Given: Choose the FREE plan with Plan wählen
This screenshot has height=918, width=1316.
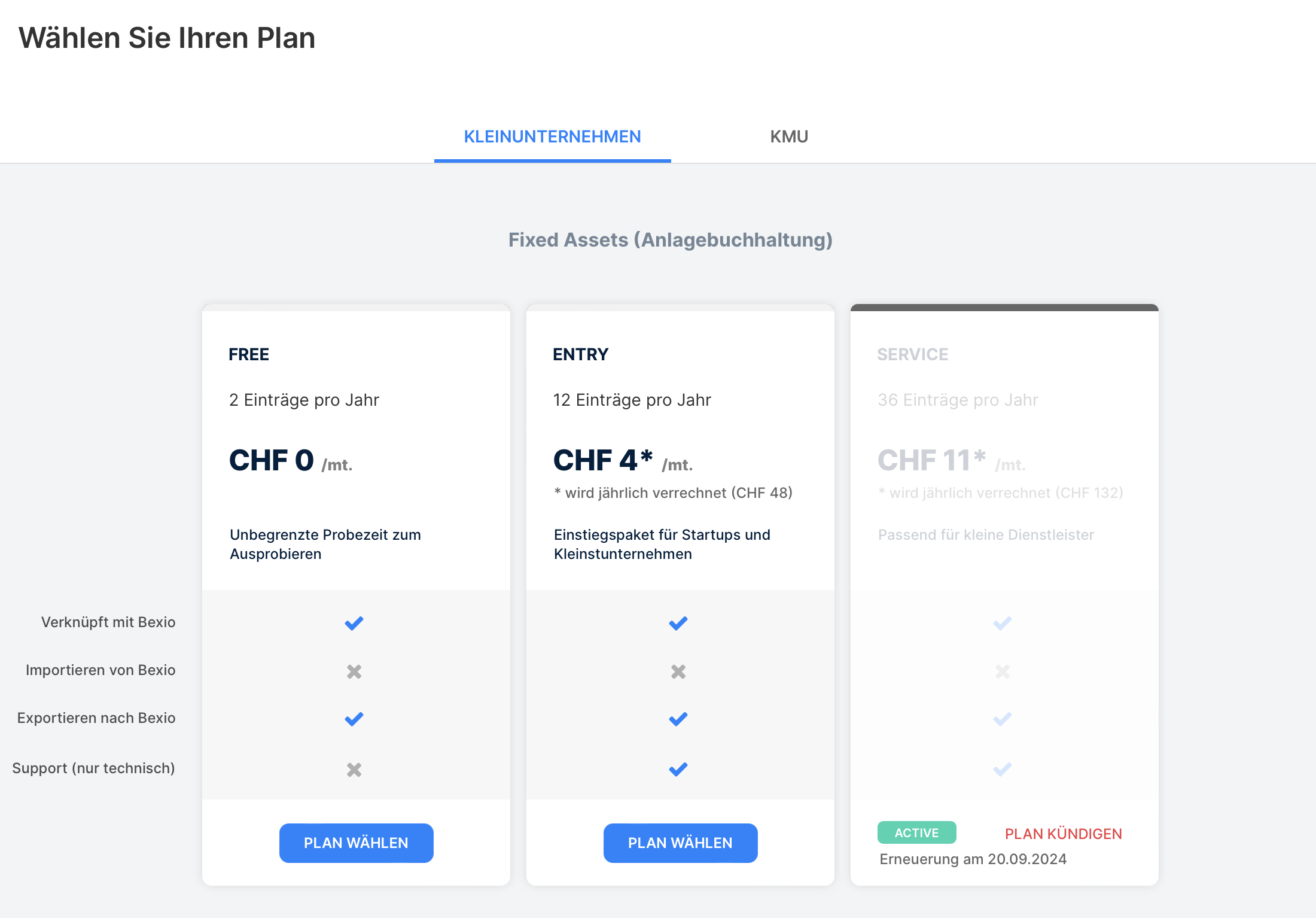Looking at the screenshot, I should click(x=356, y=843).
